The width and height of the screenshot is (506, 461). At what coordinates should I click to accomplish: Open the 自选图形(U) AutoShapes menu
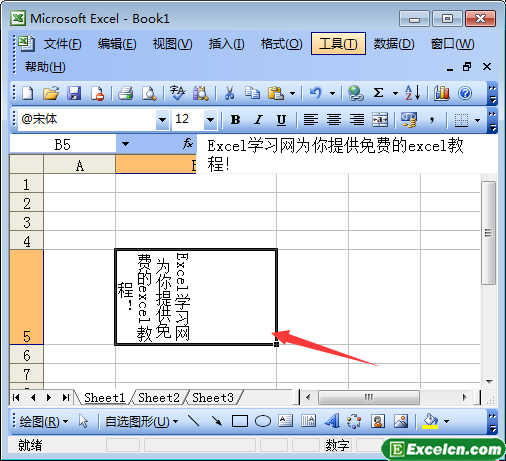tap(142, 422)
